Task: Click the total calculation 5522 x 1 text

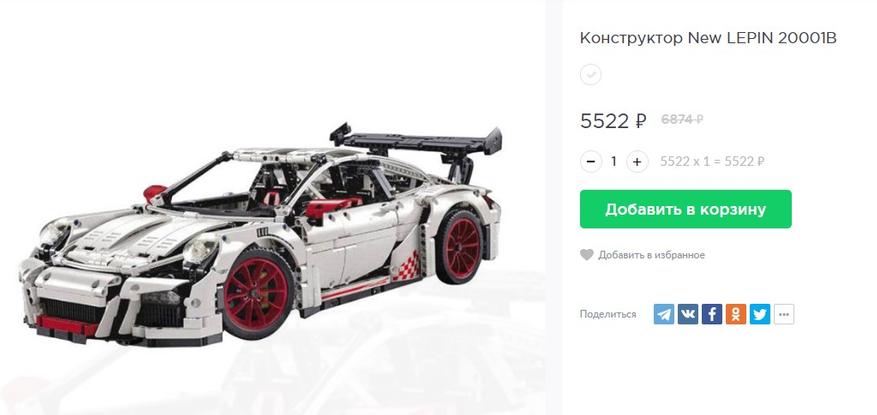Action: [x=713, y=162]
